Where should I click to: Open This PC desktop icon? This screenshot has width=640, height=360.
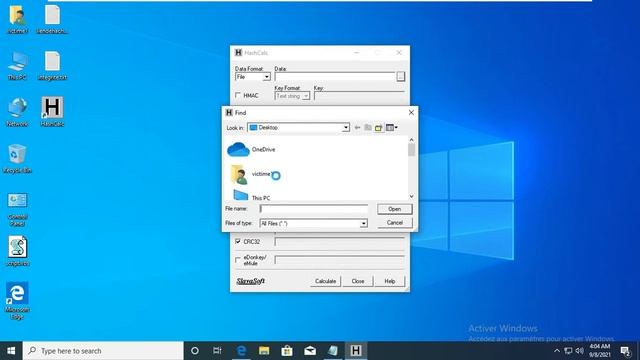coord(17,65)
